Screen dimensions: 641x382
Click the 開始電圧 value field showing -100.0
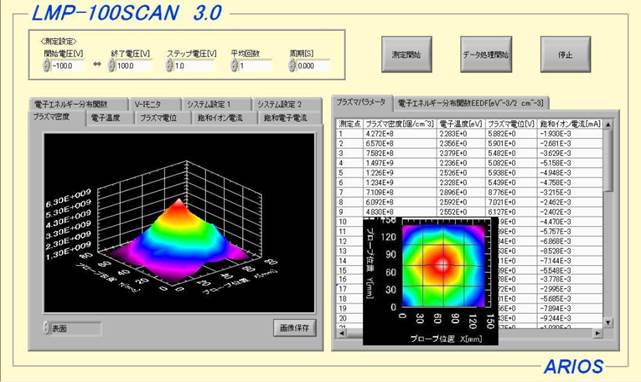click(67, 65)
